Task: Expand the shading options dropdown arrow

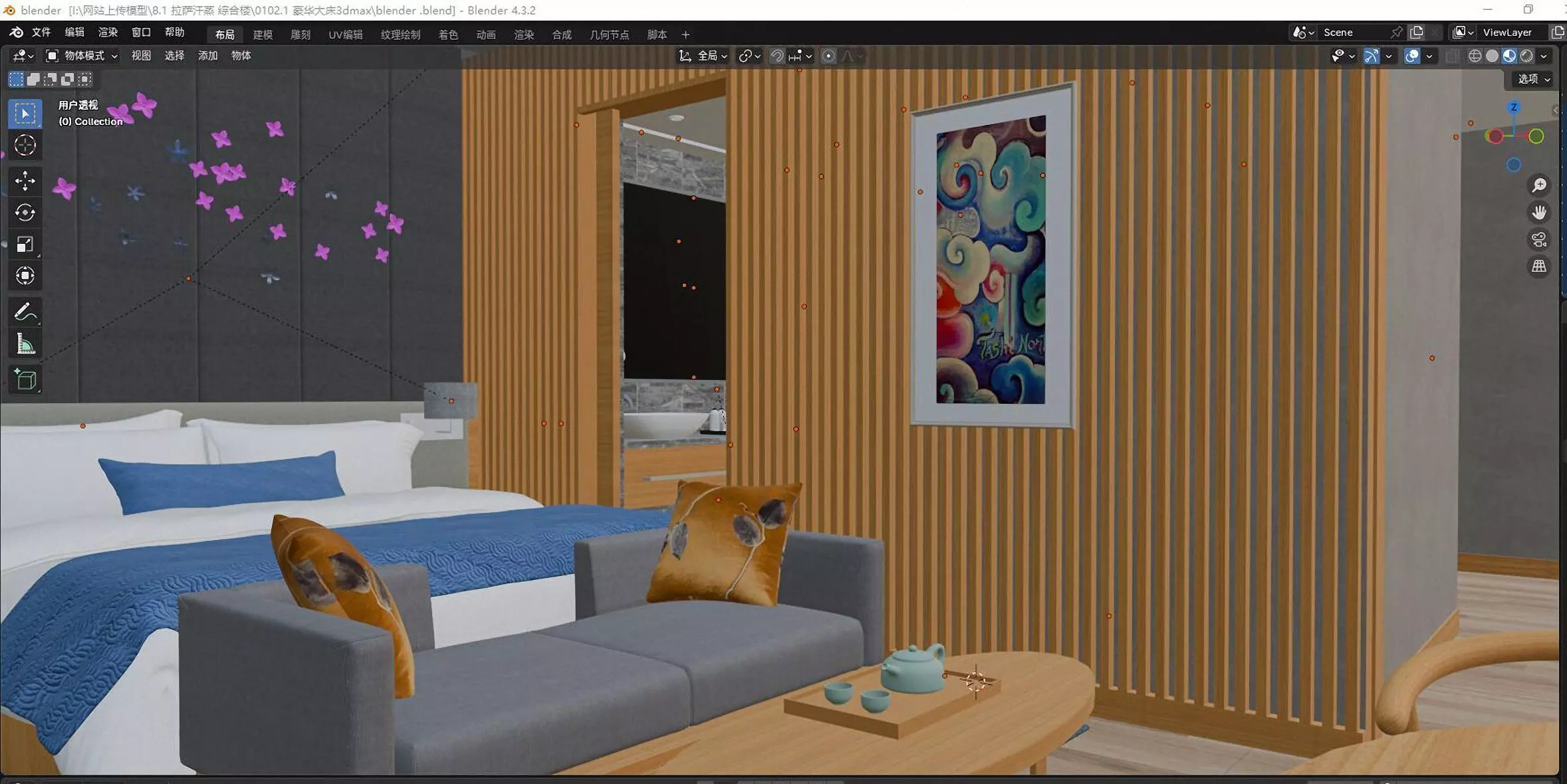Action: pyautogui.click(x=1544, y=56)
